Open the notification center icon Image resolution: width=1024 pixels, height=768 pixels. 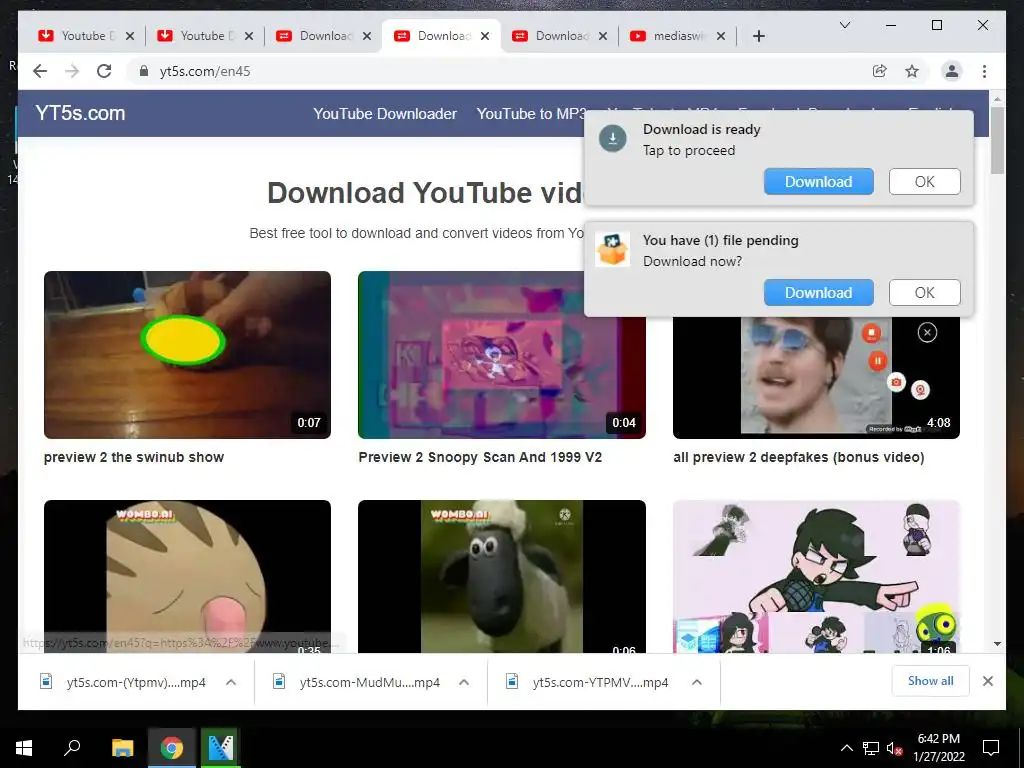(991, 748)
